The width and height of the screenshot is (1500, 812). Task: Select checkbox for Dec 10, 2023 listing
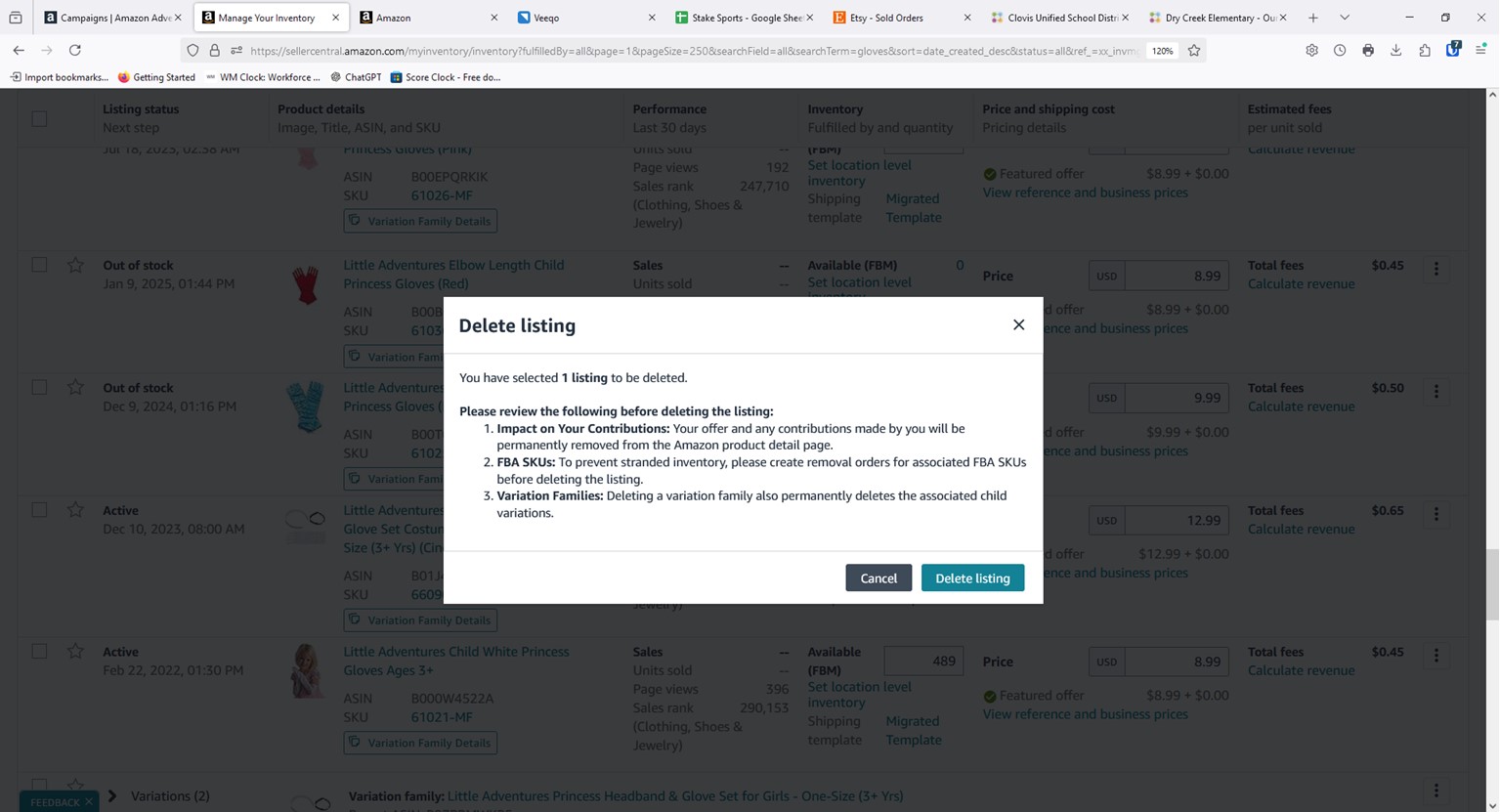[39, 510]
